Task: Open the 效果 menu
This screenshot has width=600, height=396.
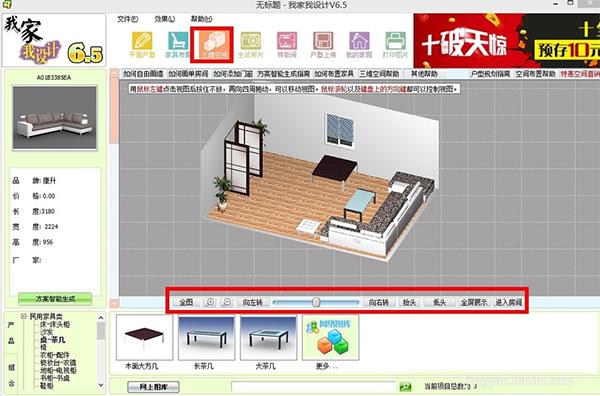Action: click(165, 19)
